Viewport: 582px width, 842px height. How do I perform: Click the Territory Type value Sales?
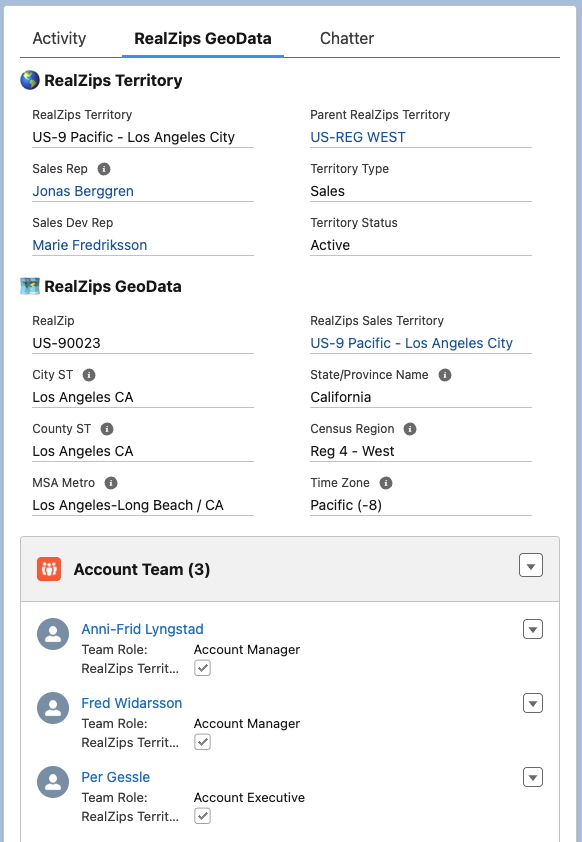pos(328,191)
